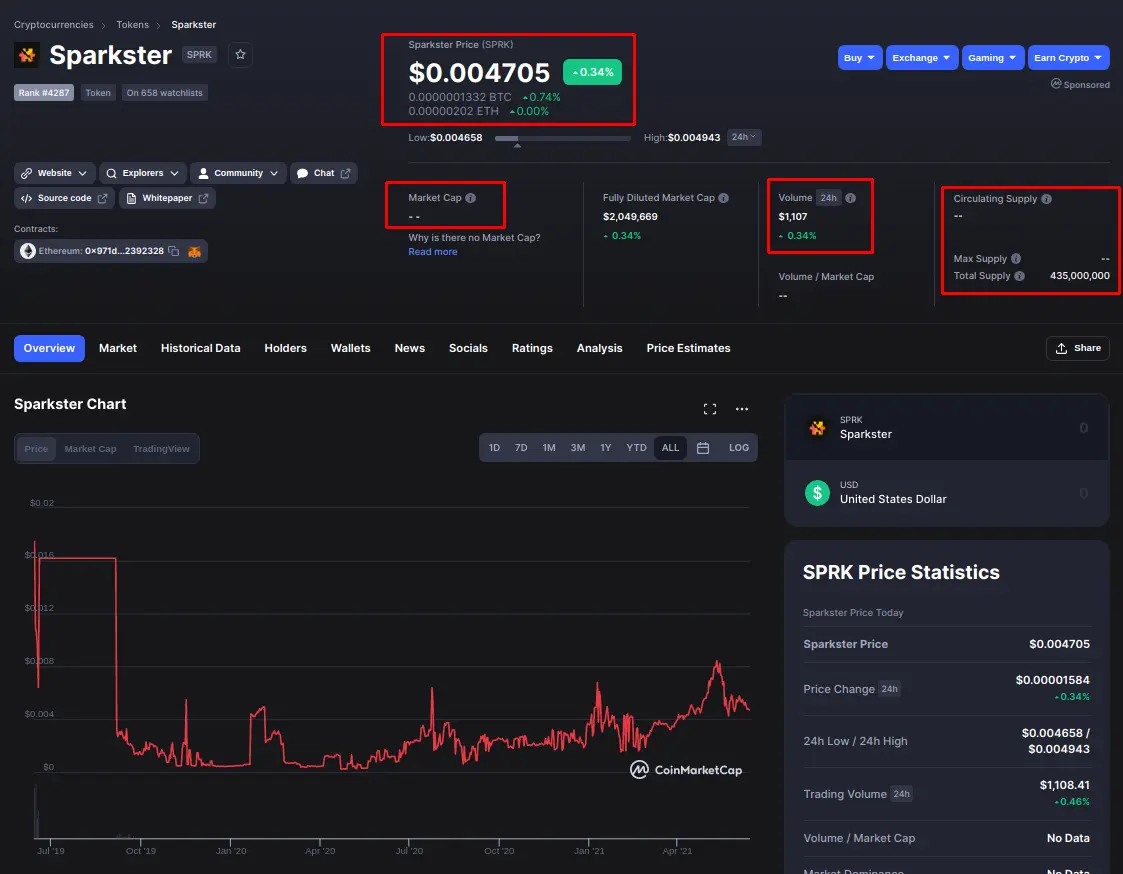Add token to MetaMask via fox icon
The height and width of the screenshot is (874, 1123).
pyautogui.click(x=194, y=251)
